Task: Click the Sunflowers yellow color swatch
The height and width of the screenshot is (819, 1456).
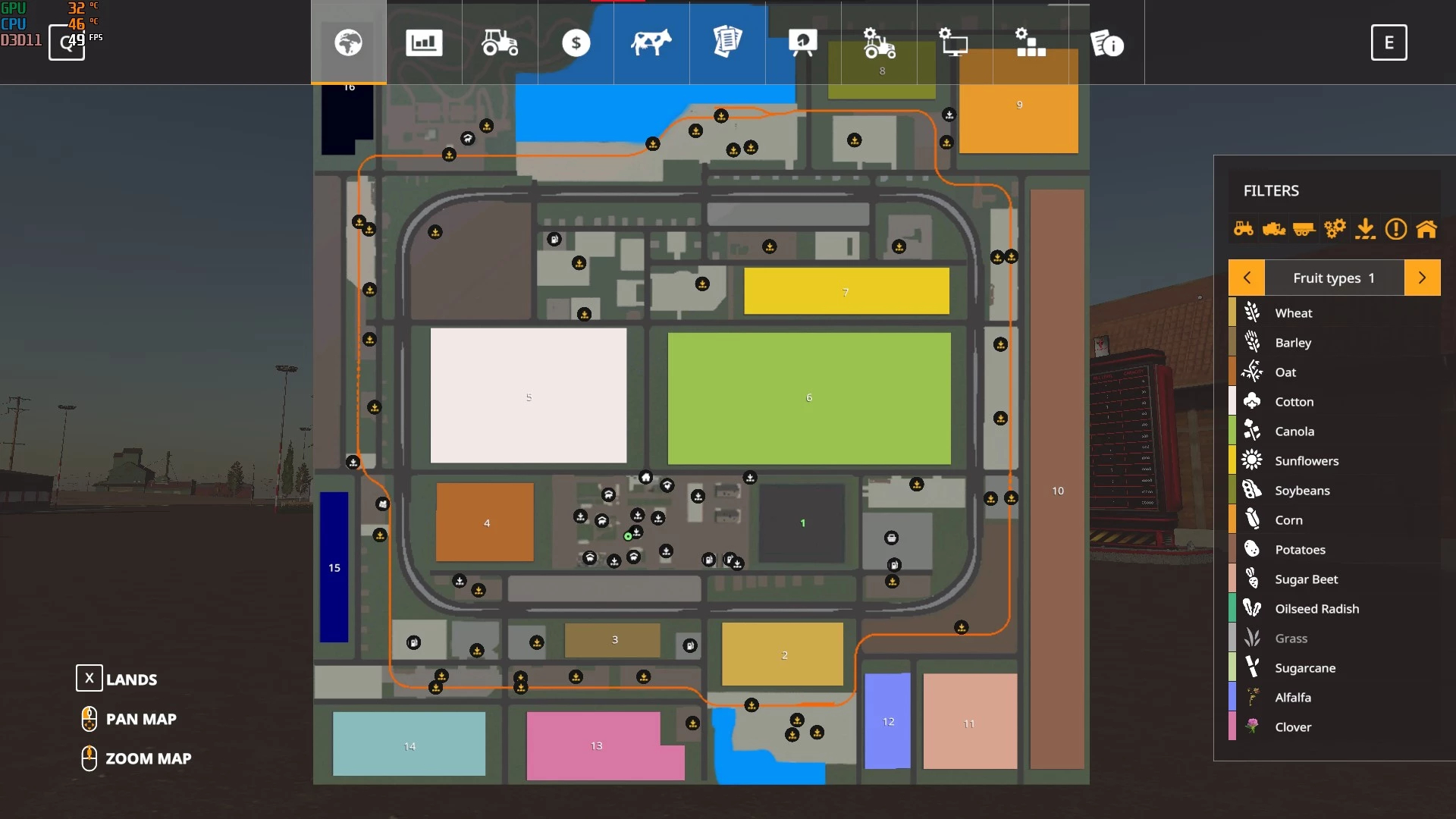Action: point(1232,460)
